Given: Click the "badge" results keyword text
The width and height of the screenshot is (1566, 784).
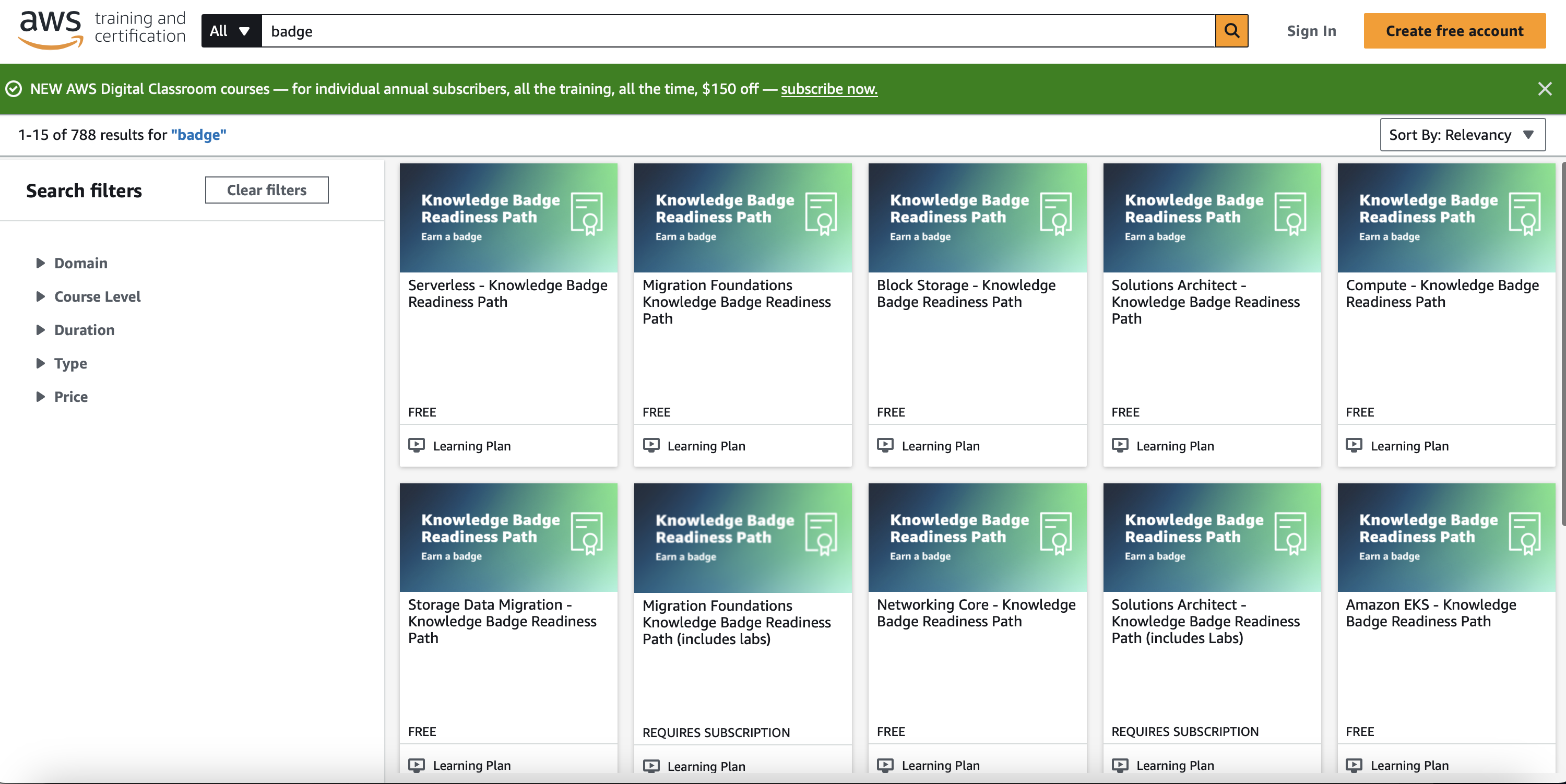Looking at the screenshot, I should (198, 135).
